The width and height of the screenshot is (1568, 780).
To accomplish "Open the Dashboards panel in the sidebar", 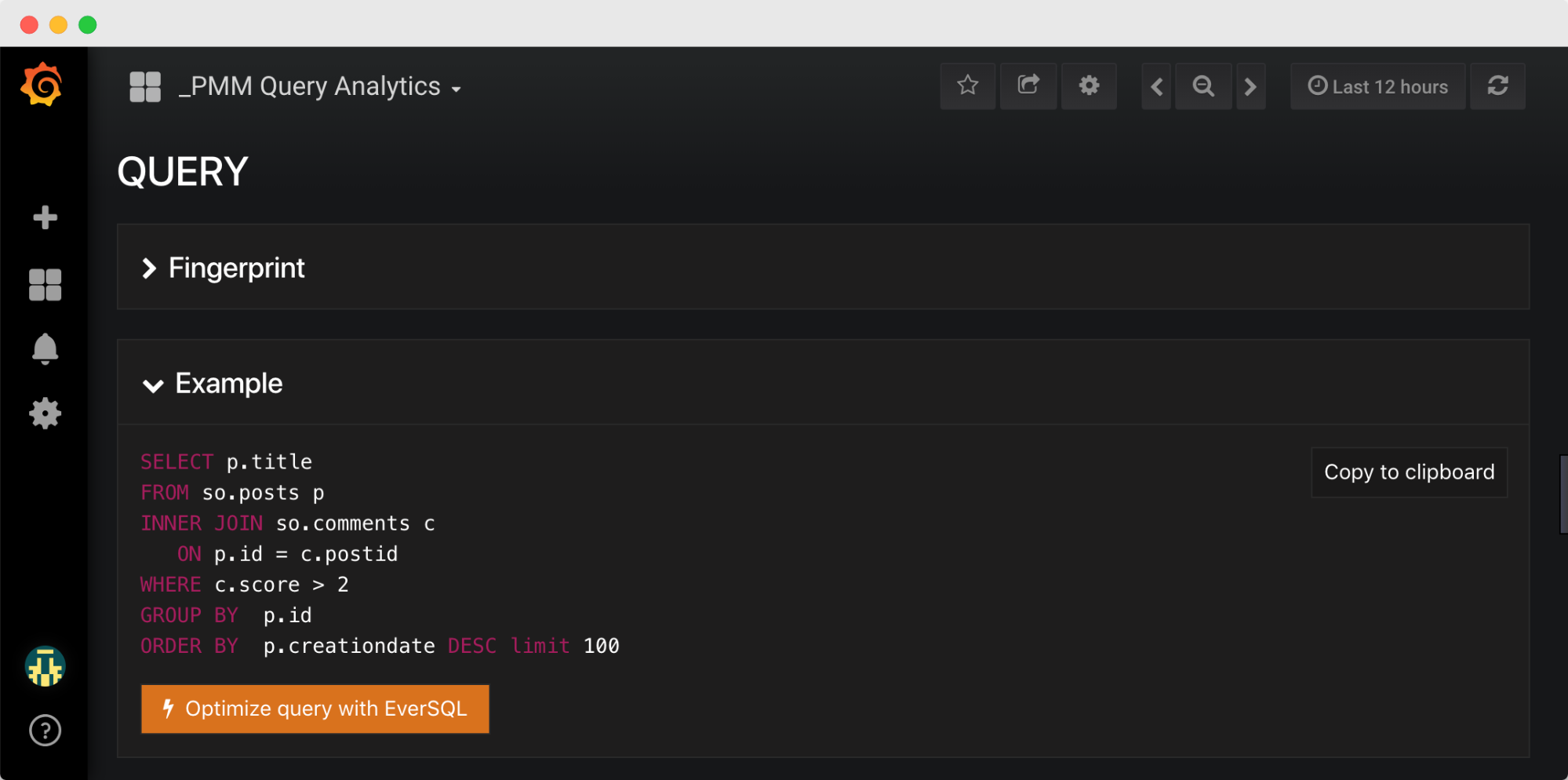I will (45, 283).
